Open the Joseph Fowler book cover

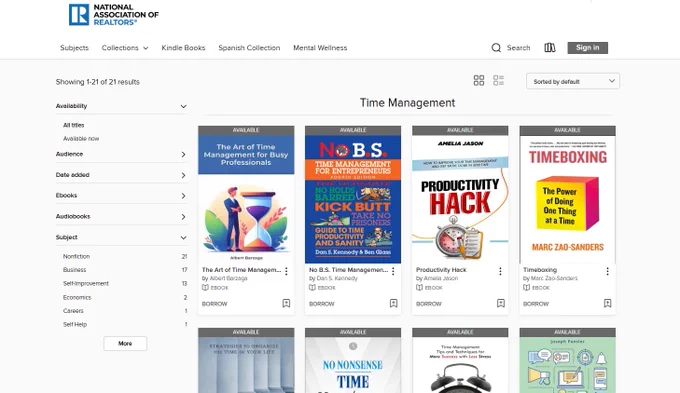[567, 364]
